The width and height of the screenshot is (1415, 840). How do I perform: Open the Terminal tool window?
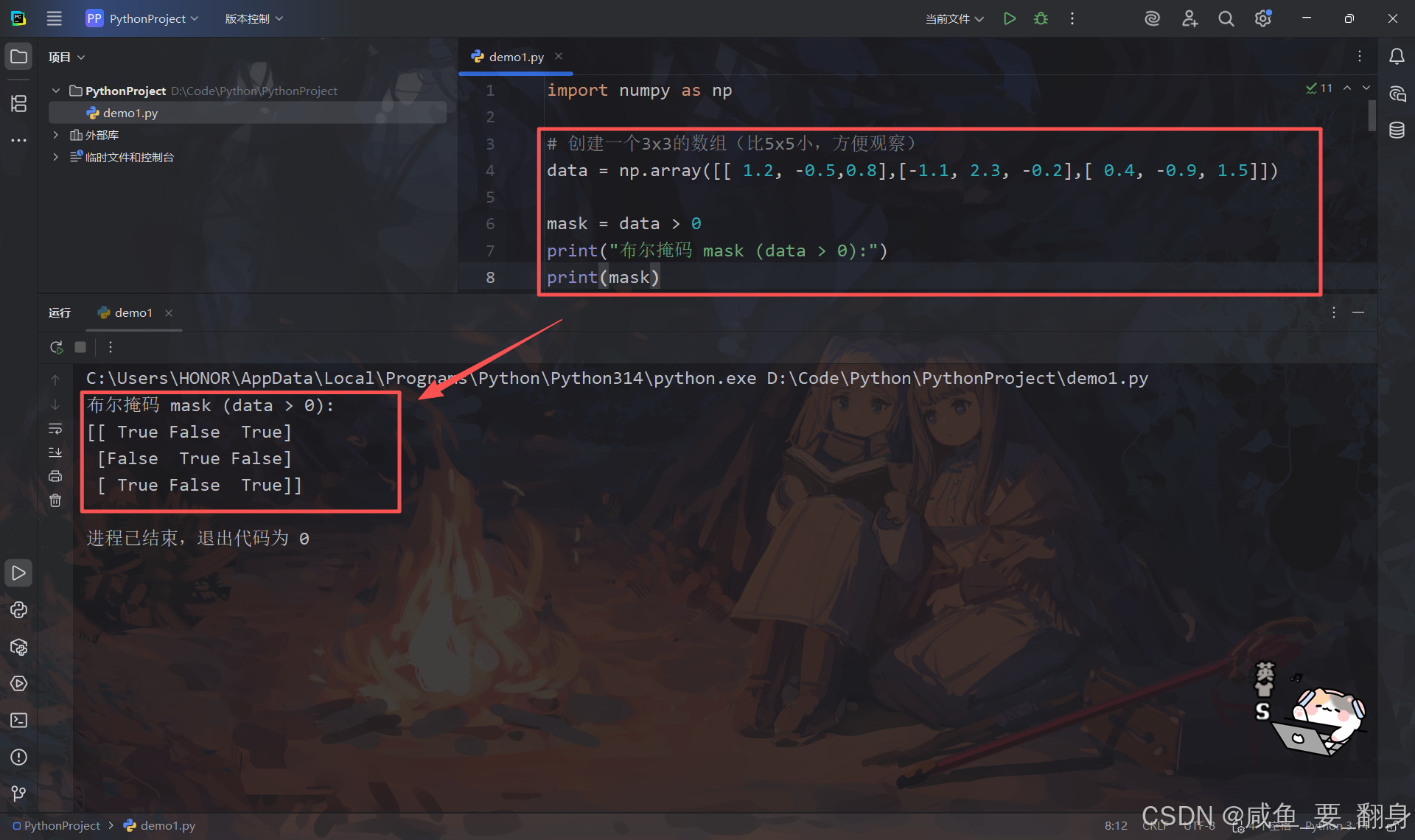[x=18, y=720]
